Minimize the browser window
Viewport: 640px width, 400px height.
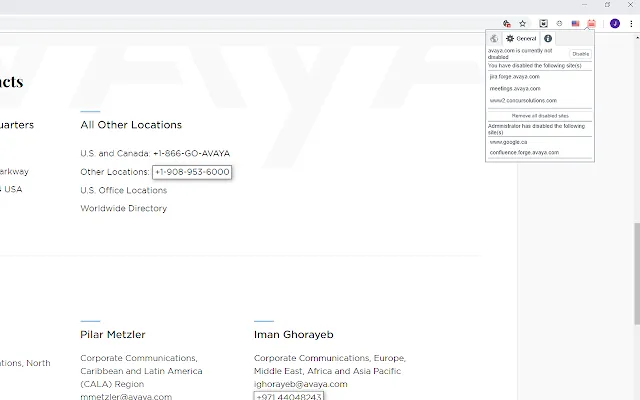584,5
